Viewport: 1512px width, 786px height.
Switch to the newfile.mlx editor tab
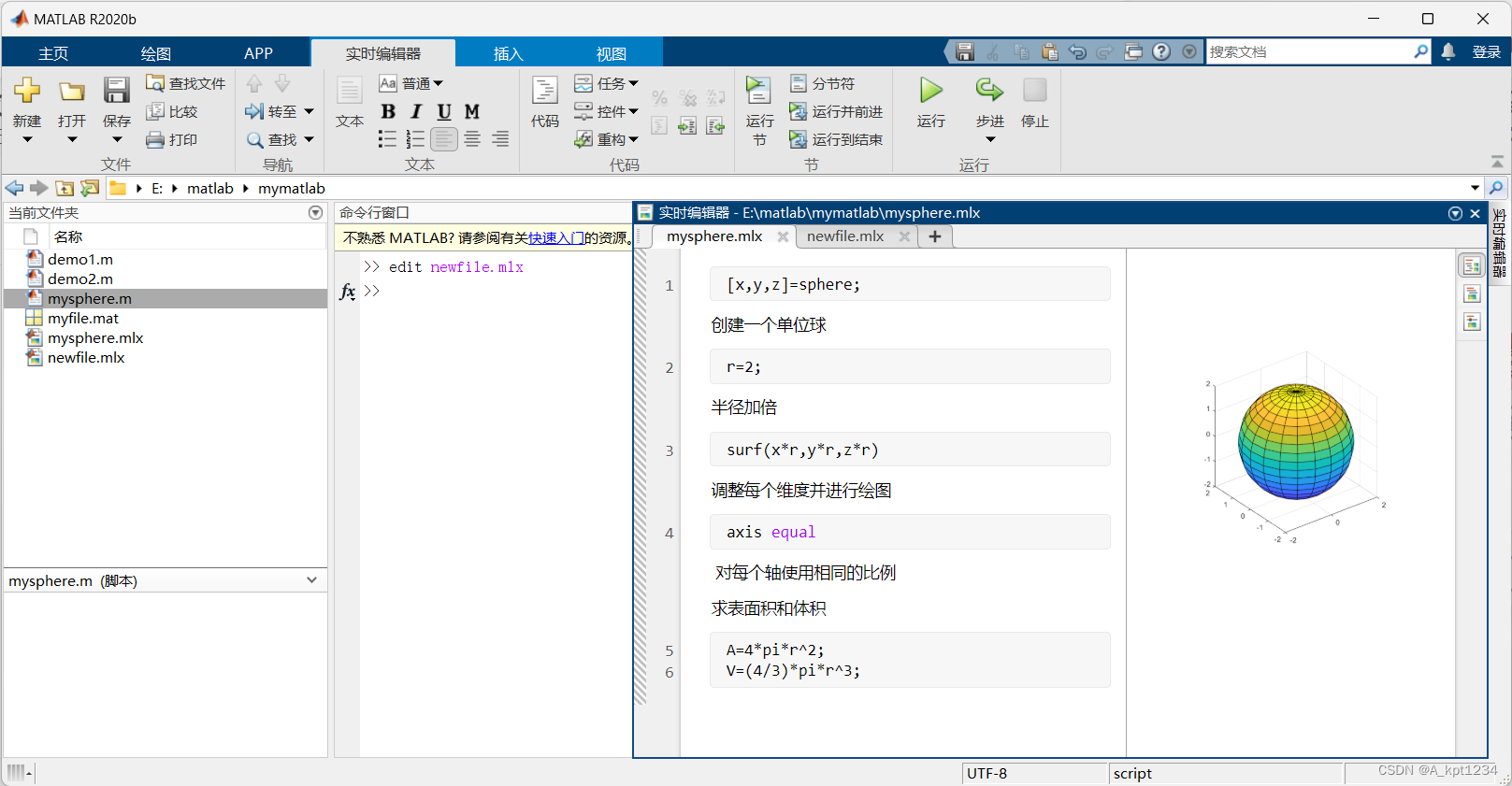(x=845, y=236)
